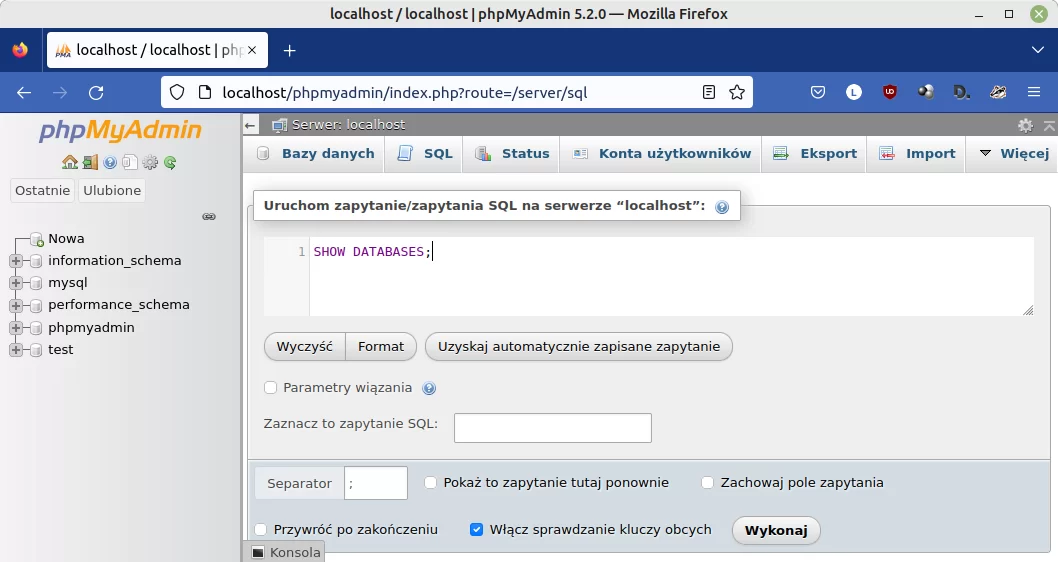The image size is (1058, 562).
Task: Click the Wyczyść button
Action: pyautogui.click(x=305, y=347)
